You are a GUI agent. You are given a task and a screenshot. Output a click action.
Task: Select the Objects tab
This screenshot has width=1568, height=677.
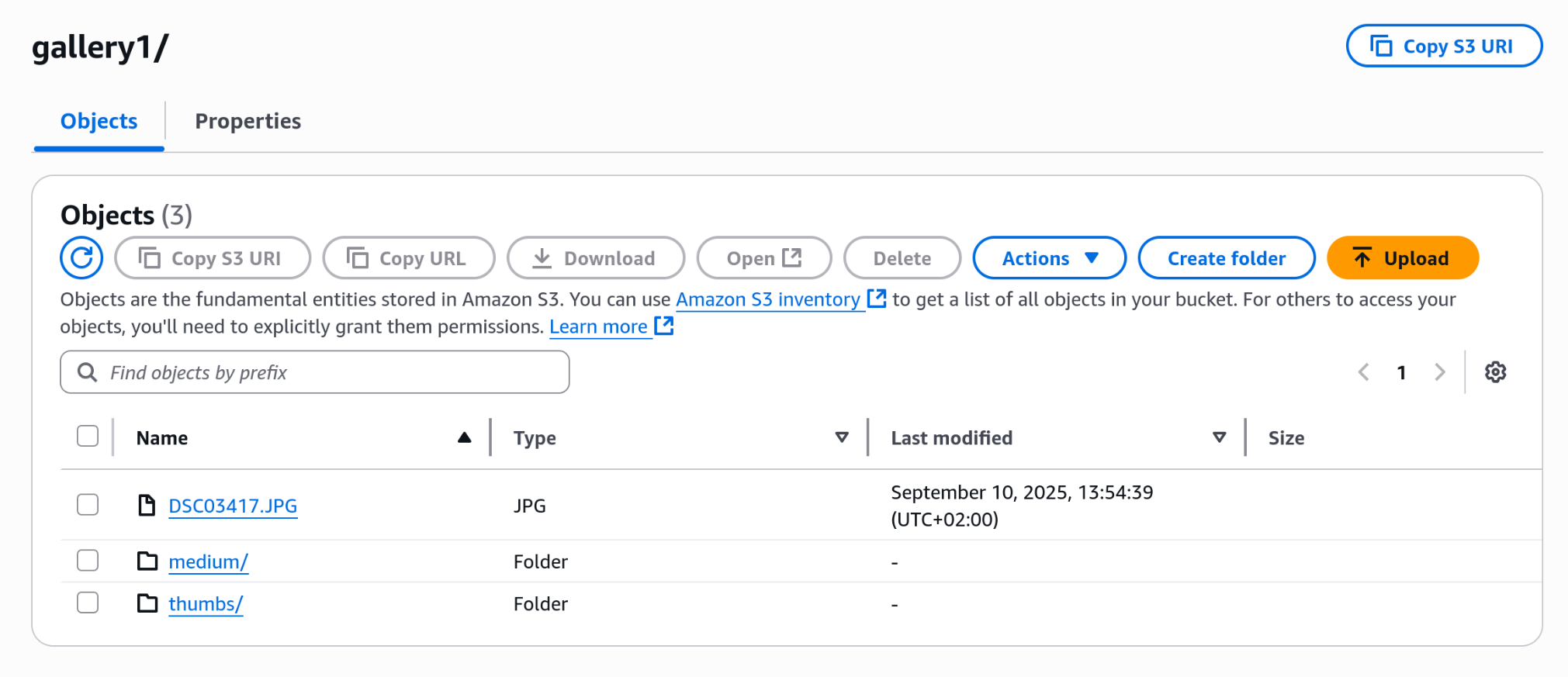point(99,121)
